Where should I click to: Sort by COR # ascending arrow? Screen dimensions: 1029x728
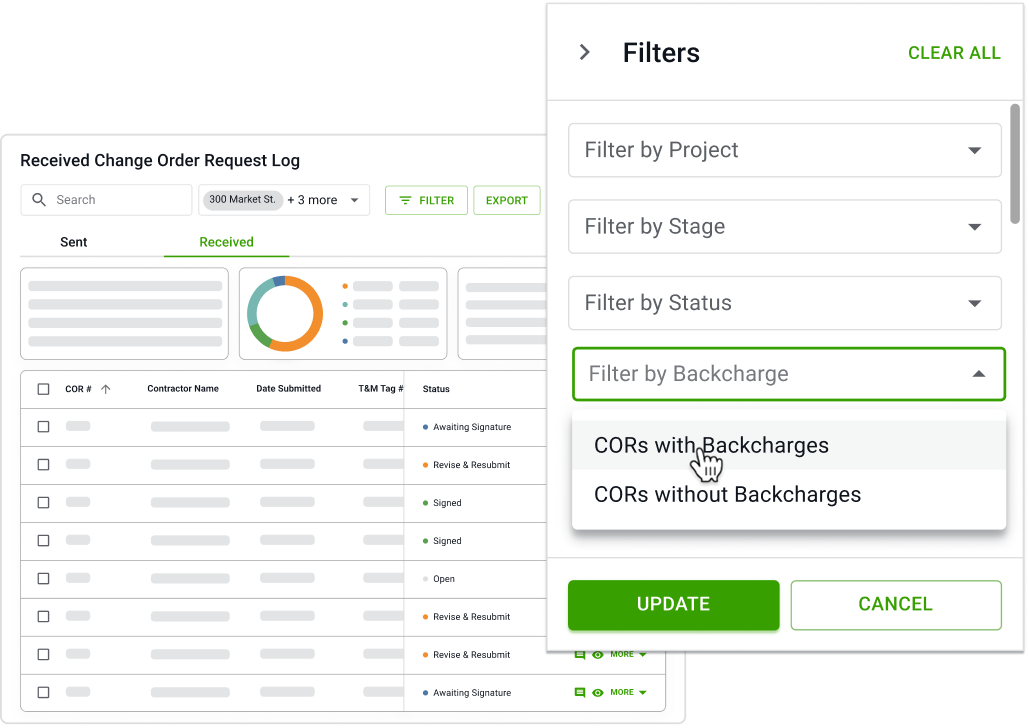105,389
